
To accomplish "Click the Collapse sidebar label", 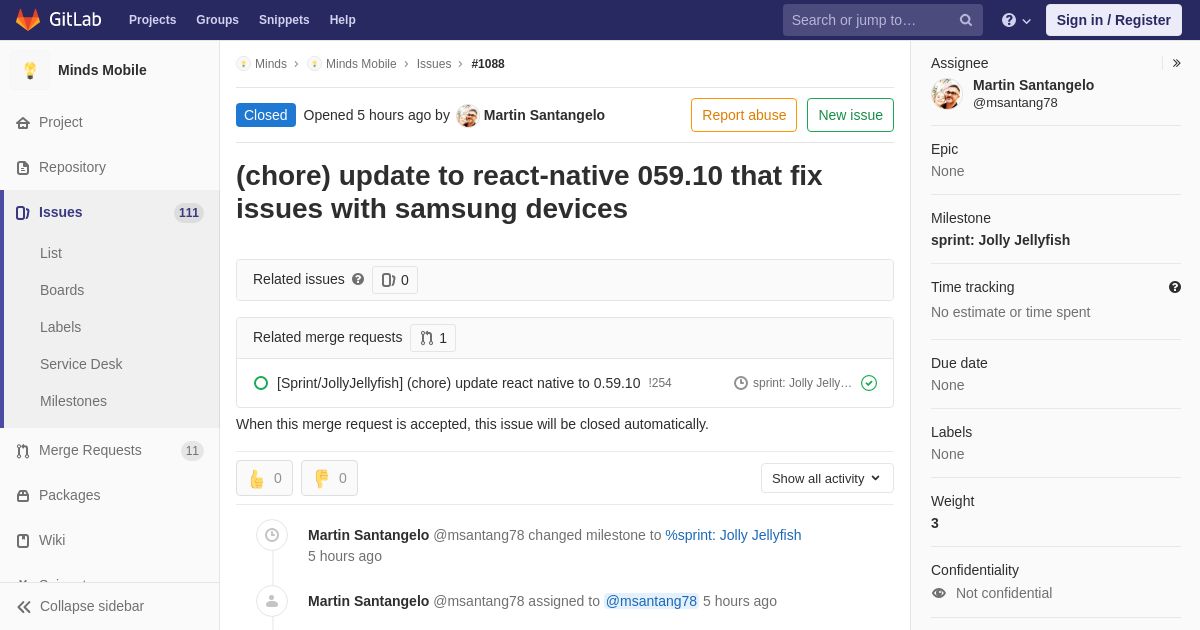I will (x=92, y=606).
